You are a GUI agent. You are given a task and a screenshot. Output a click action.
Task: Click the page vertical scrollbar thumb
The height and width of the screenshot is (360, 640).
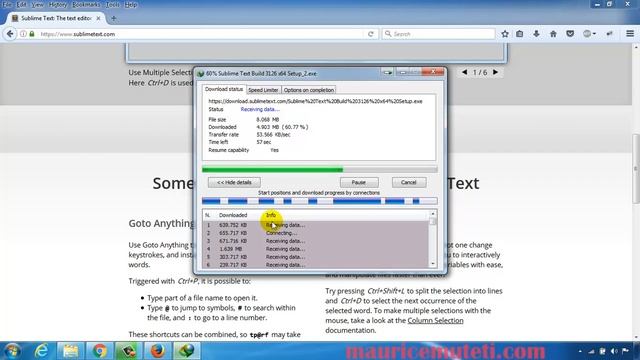pos(636,169)
